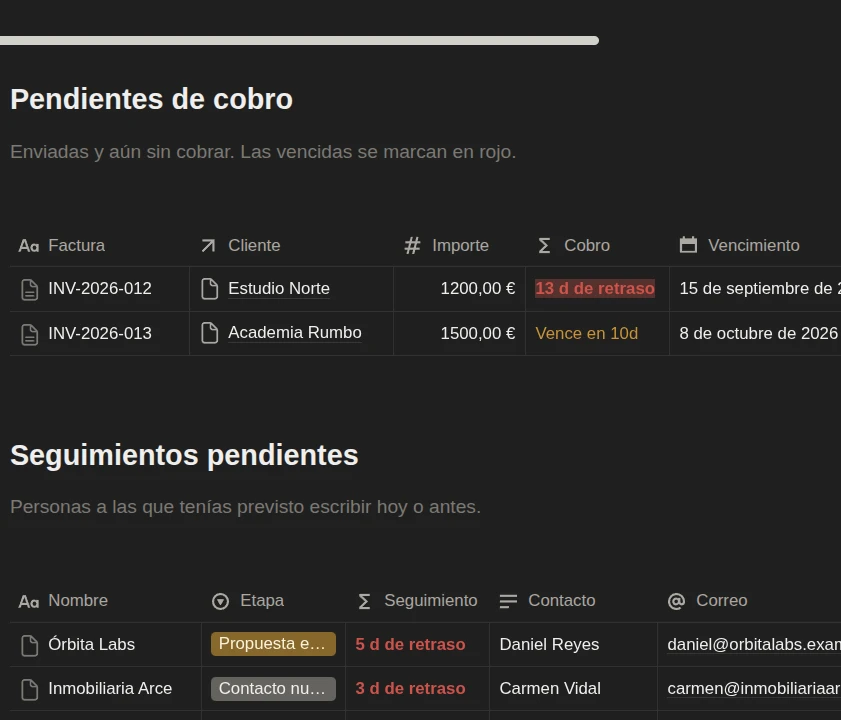
Task: Open invoice INV-2026-012
Action: [100, 289]
